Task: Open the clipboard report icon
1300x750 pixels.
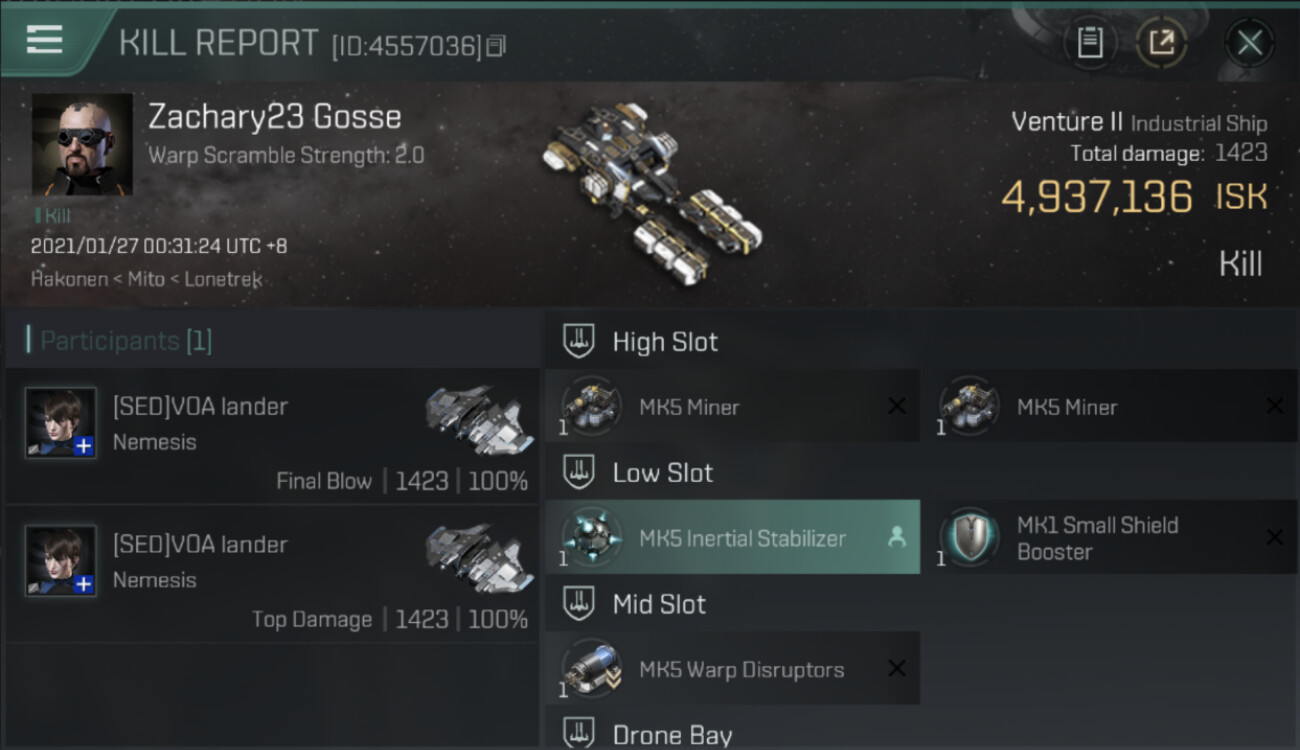Action: [1090, 43]
